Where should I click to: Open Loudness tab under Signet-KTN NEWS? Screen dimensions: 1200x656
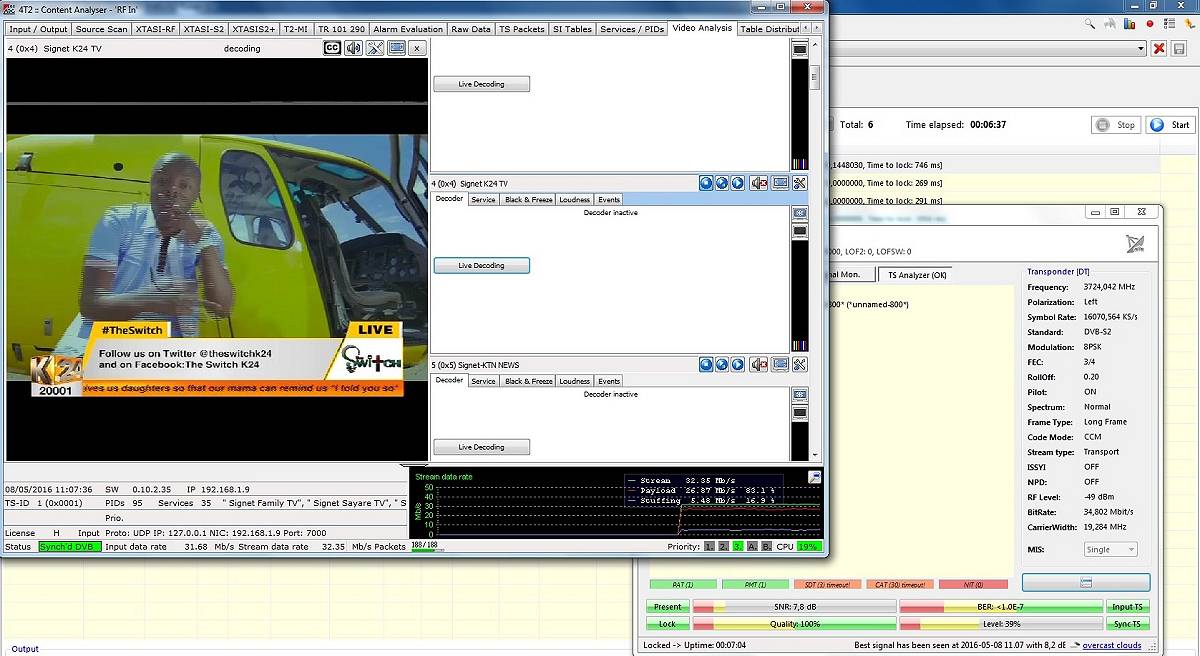(x=575, y=381)
